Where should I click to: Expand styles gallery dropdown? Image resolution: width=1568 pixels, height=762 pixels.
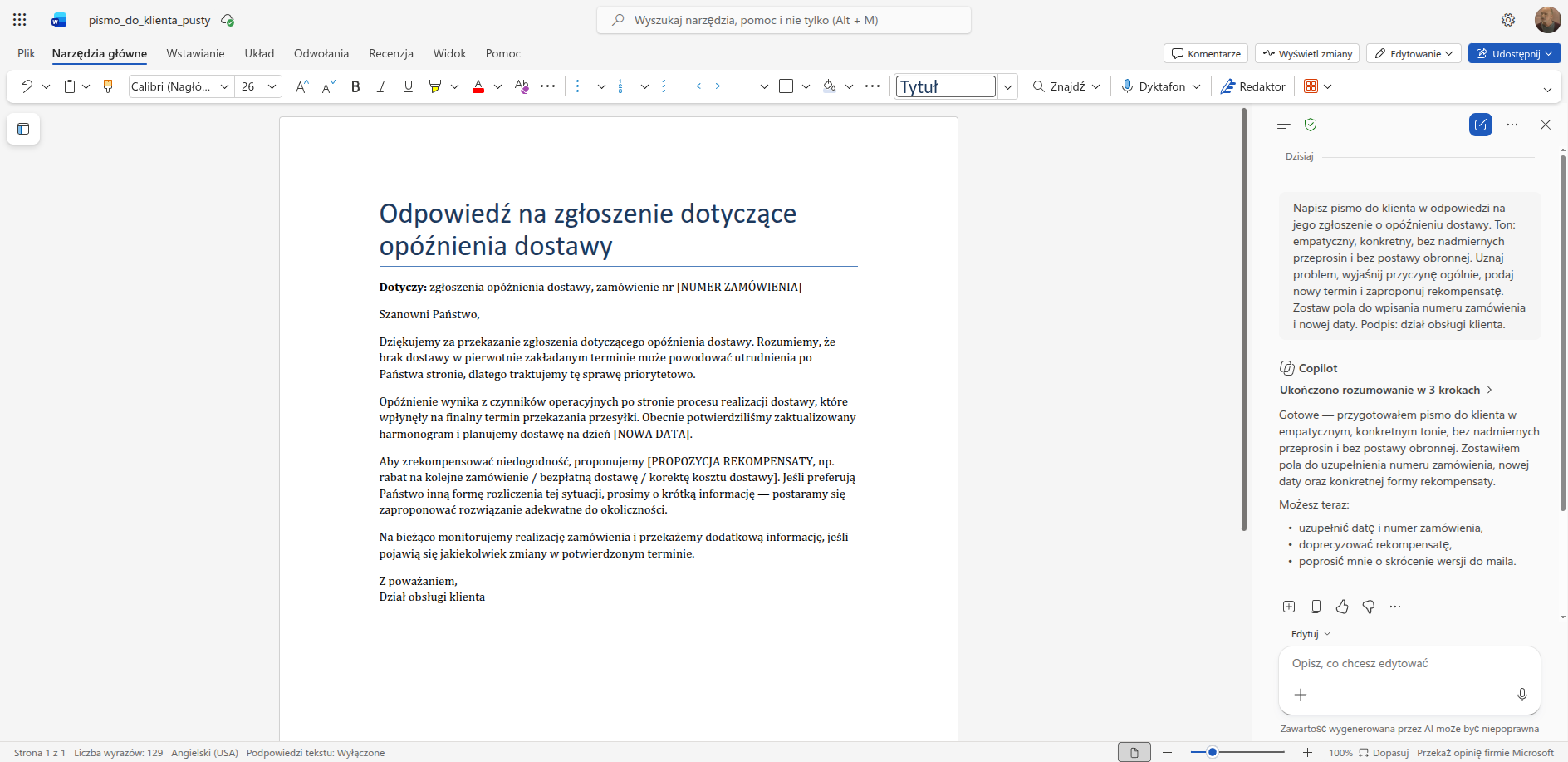[x=1007, y=86]
